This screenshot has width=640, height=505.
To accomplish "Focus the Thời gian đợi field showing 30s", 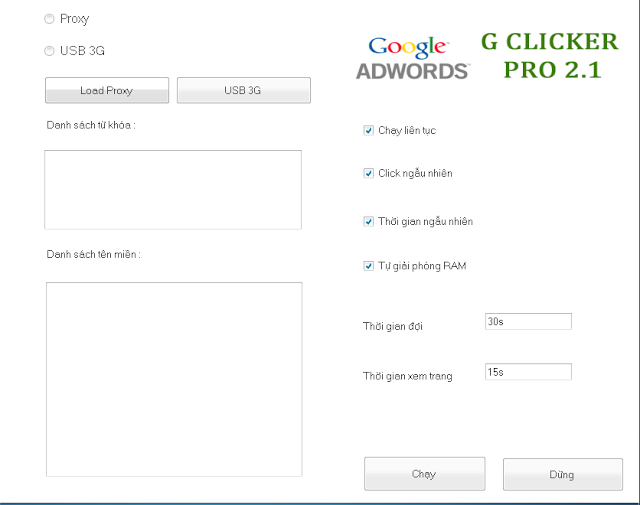I will coord(528,322).
